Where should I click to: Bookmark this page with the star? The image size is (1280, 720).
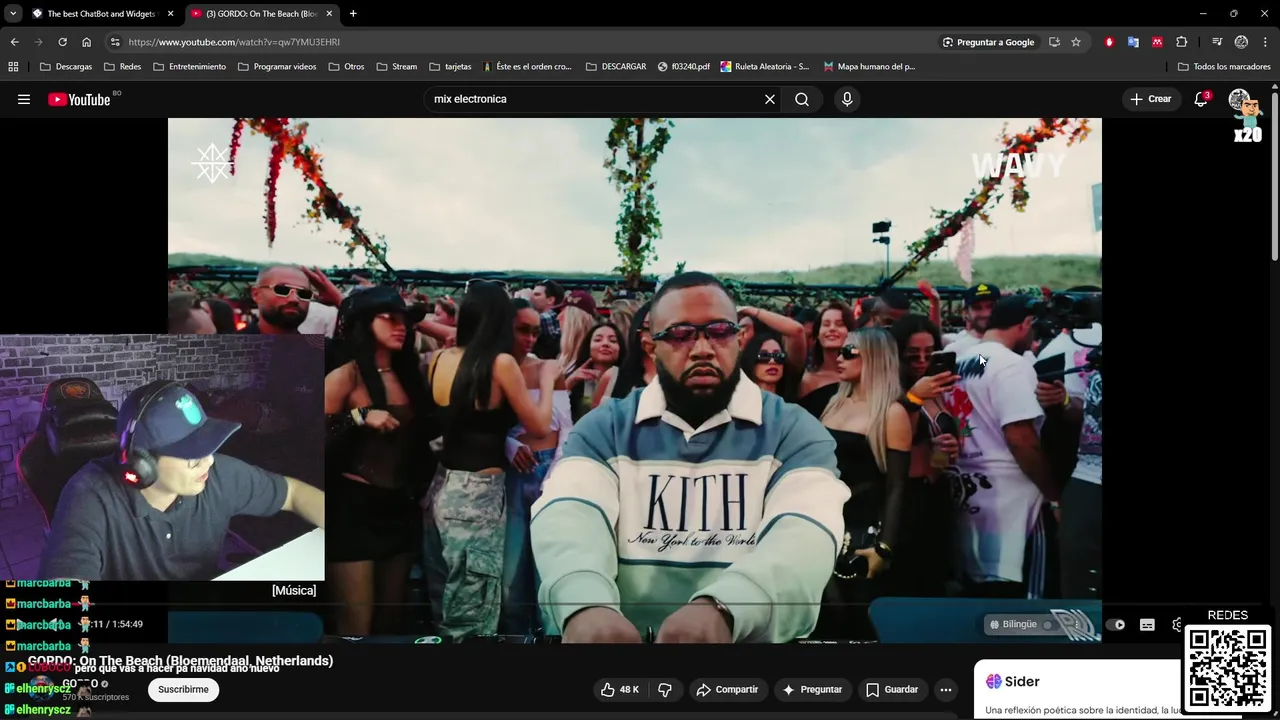[x=1076, y=42]
